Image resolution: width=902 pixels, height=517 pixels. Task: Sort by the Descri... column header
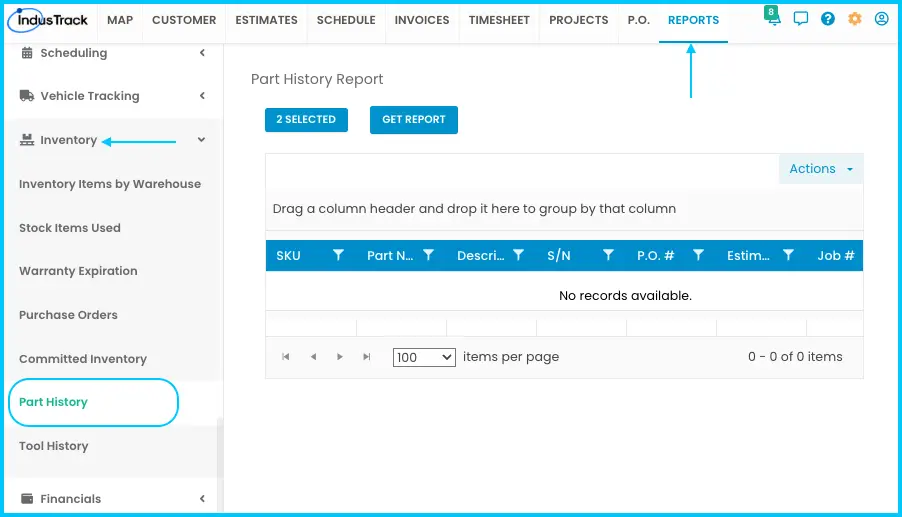(x=480, y=255)
